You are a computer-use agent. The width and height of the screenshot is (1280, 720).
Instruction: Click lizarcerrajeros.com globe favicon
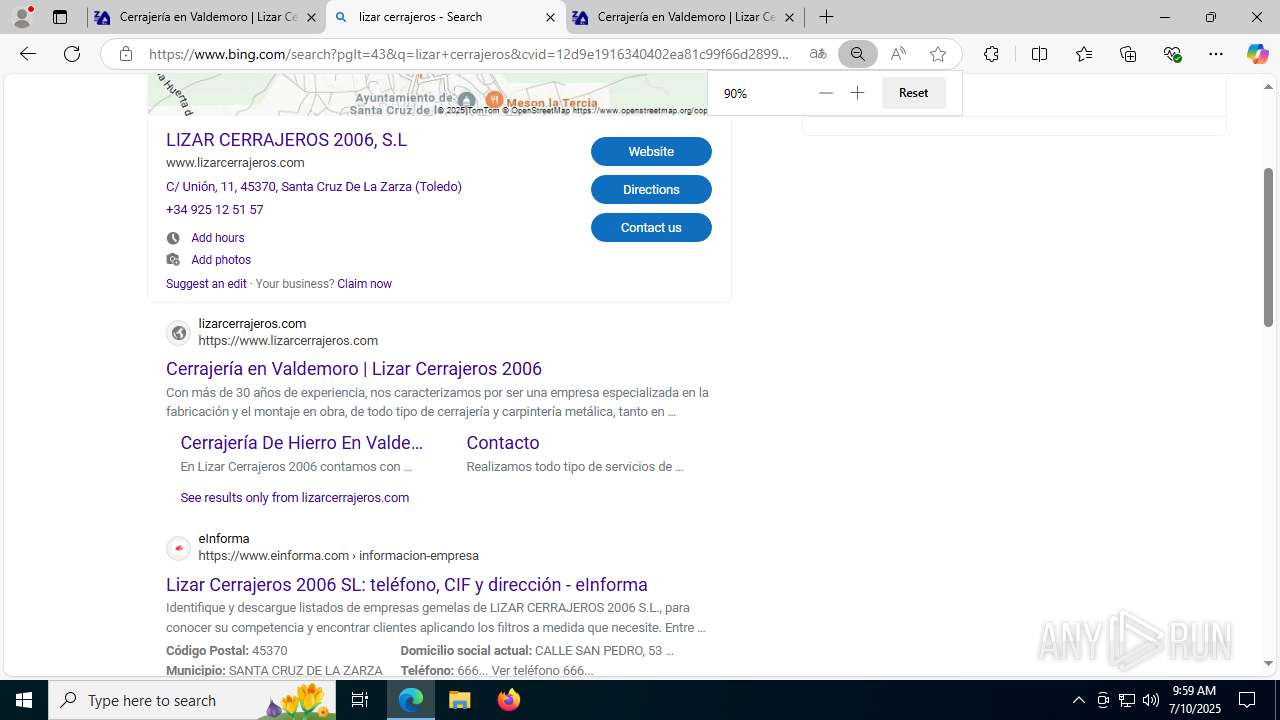pyautogui.click(x=178, y=333)
